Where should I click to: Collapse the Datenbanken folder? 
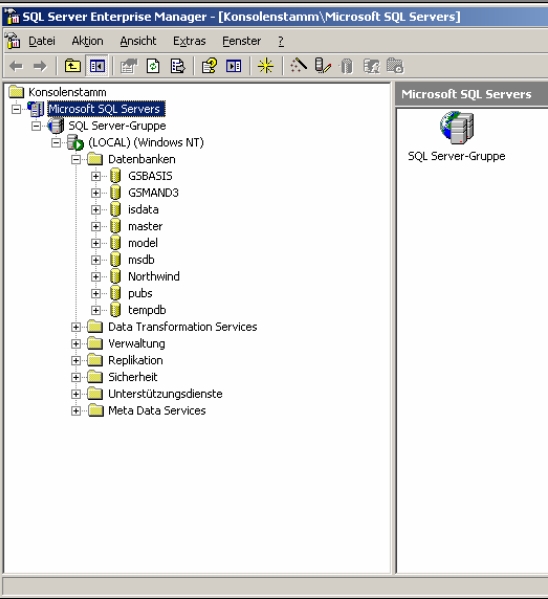pyautogui.click(x=76, y=159)
